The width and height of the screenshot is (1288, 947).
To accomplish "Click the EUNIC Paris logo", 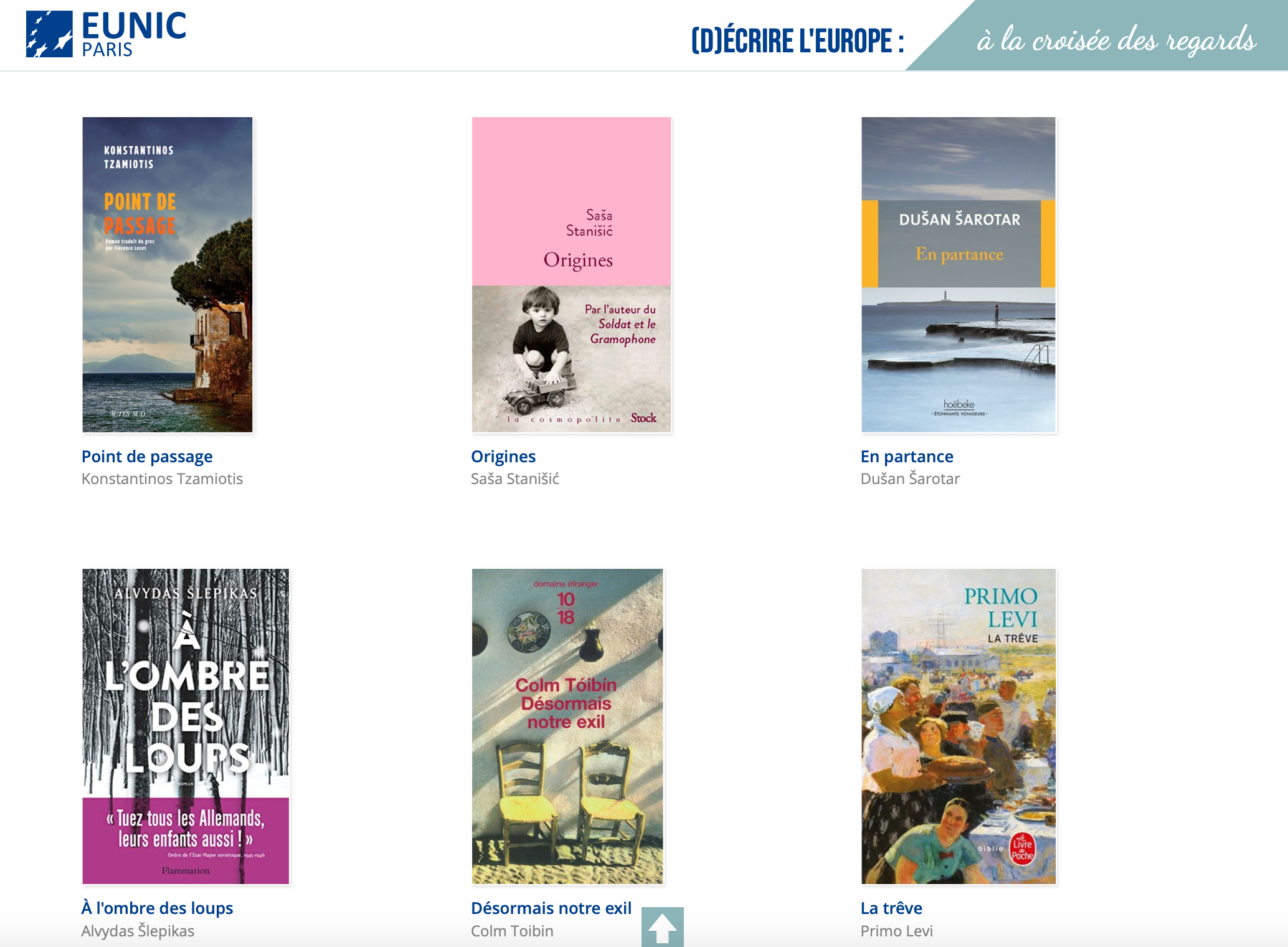I will [x=106, y=34].
